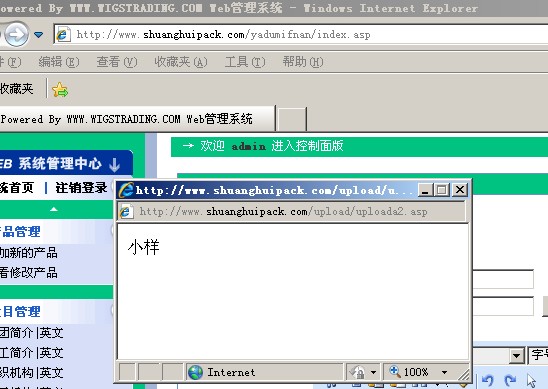Click the upper form text field behind popup
Screen dimensions: 548x389
503,279
